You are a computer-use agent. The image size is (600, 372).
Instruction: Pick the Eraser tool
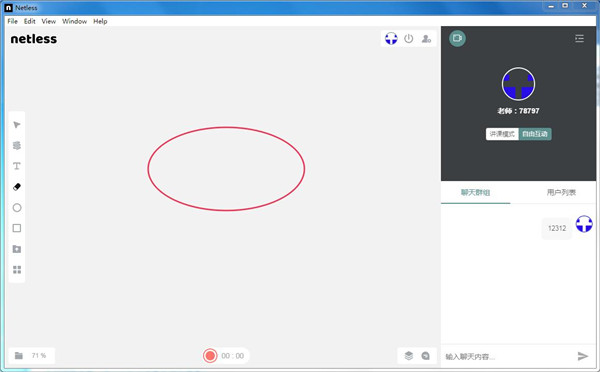coord(17,187)
